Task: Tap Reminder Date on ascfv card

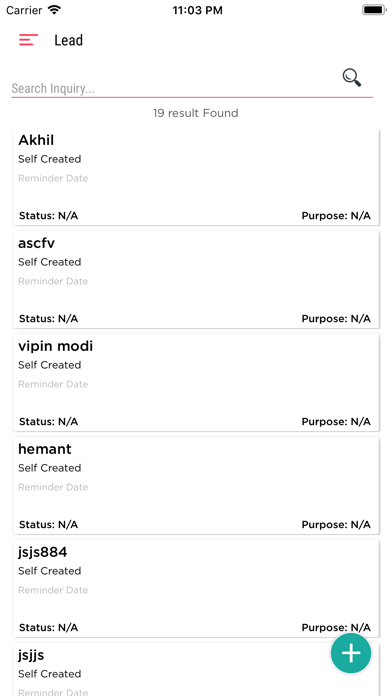Action: (x=53, y=281)
